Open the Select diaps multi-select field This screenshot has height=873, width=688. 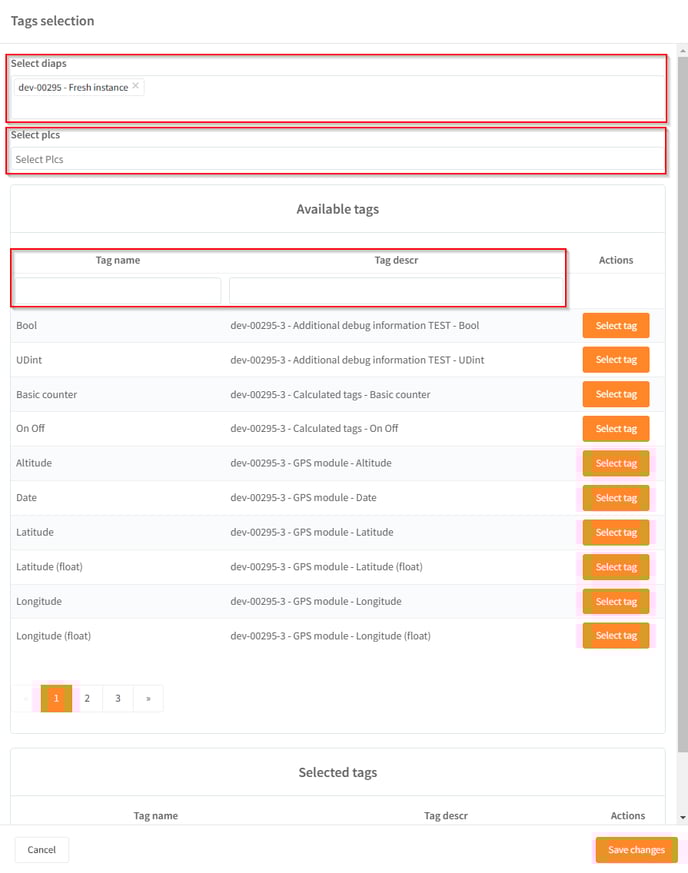coord(338,97)
